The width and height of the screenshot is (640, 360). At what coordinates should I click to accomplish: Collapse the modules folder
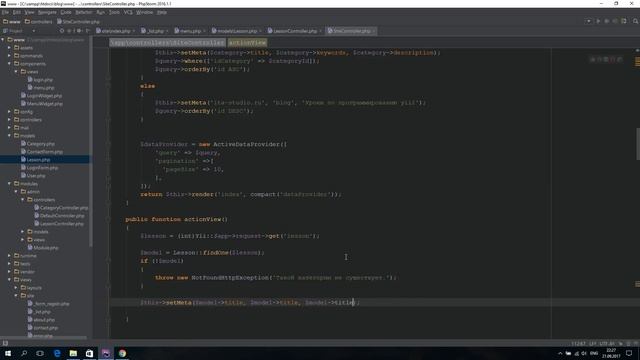9,184
